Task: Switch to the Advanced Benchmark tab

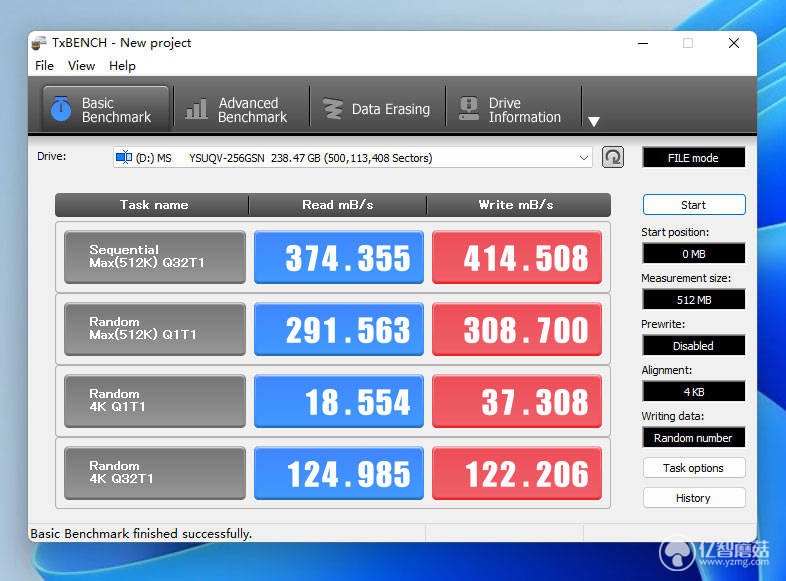Action: (241, 109)
